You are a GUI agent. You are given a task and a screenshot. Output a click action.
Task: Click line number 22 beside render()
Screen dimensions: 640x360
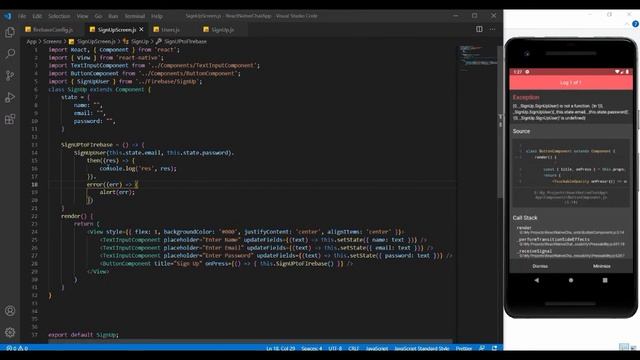pyautogui.click(x=35, y=216)
